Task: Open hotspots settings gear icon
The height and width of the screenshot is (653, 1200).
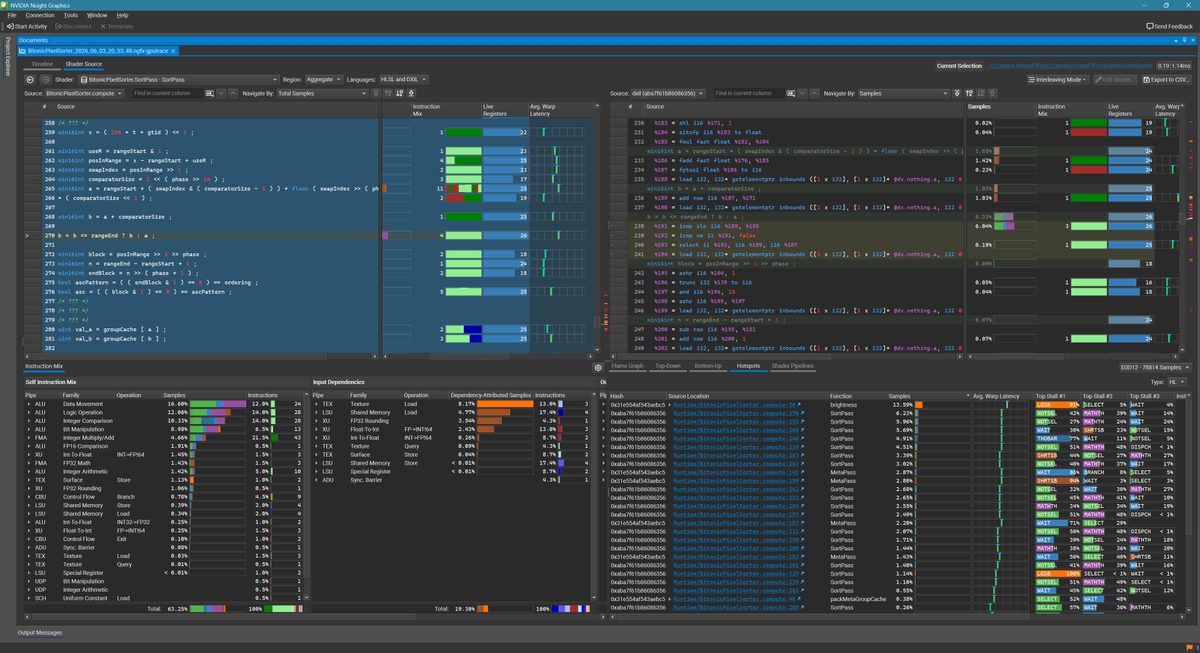Action: 597,367
